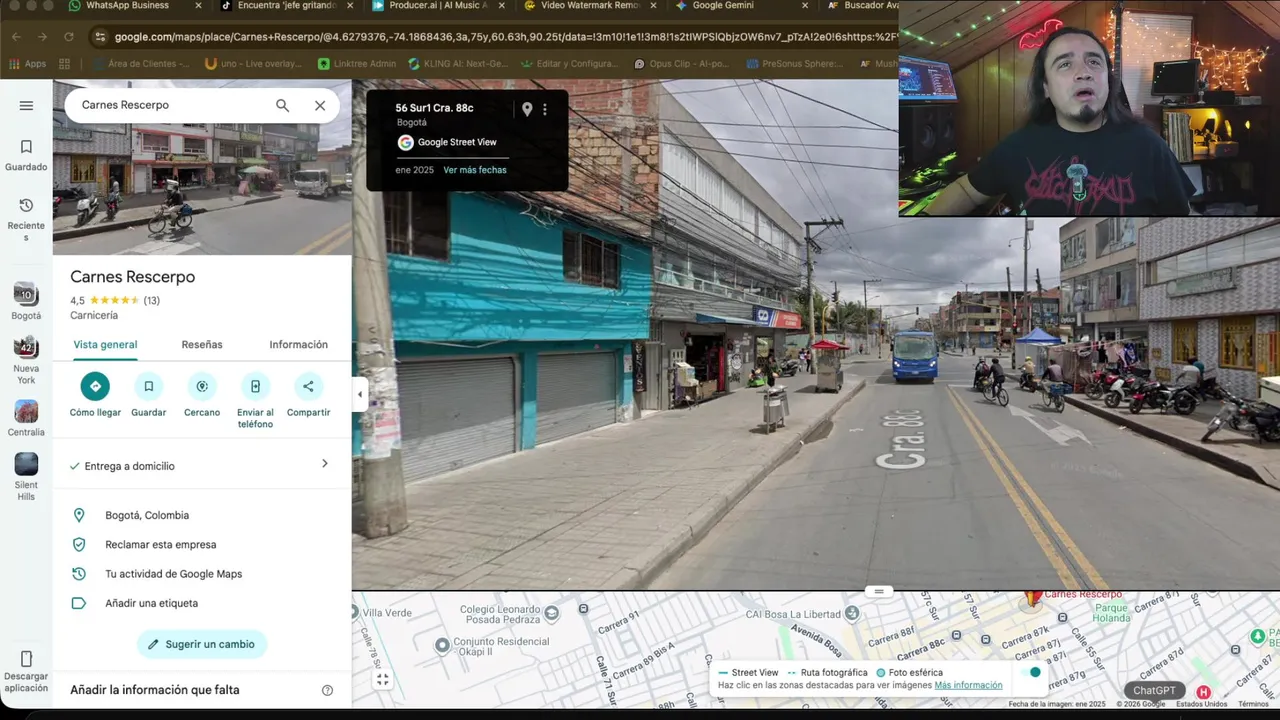The image size is (1280, 720).
Task: Click the ChatGPT overlay button
Action: click(1154, 691)
